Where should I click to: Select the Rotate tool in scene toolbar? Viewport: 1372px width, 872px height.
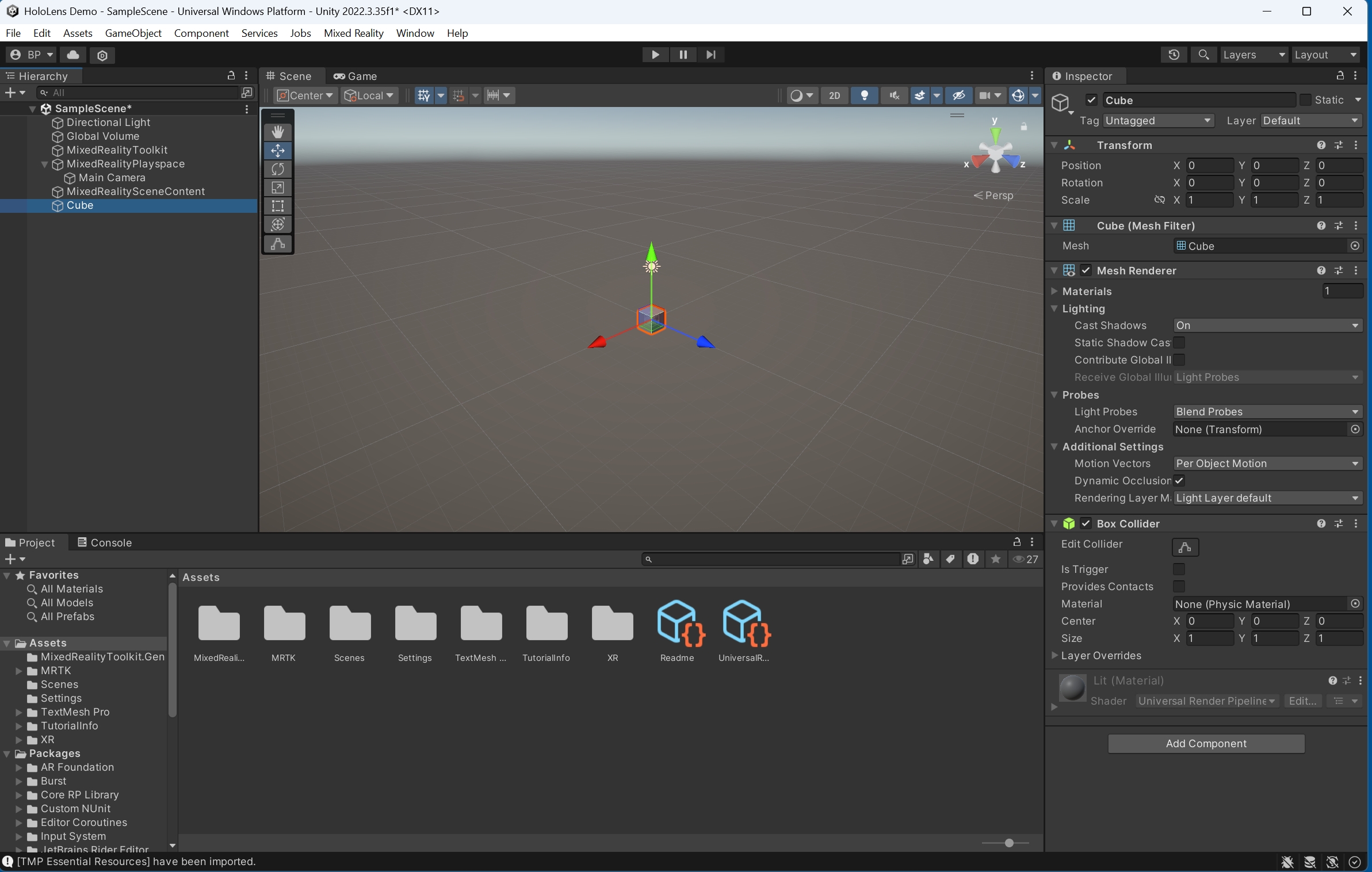tap(278, 169)
